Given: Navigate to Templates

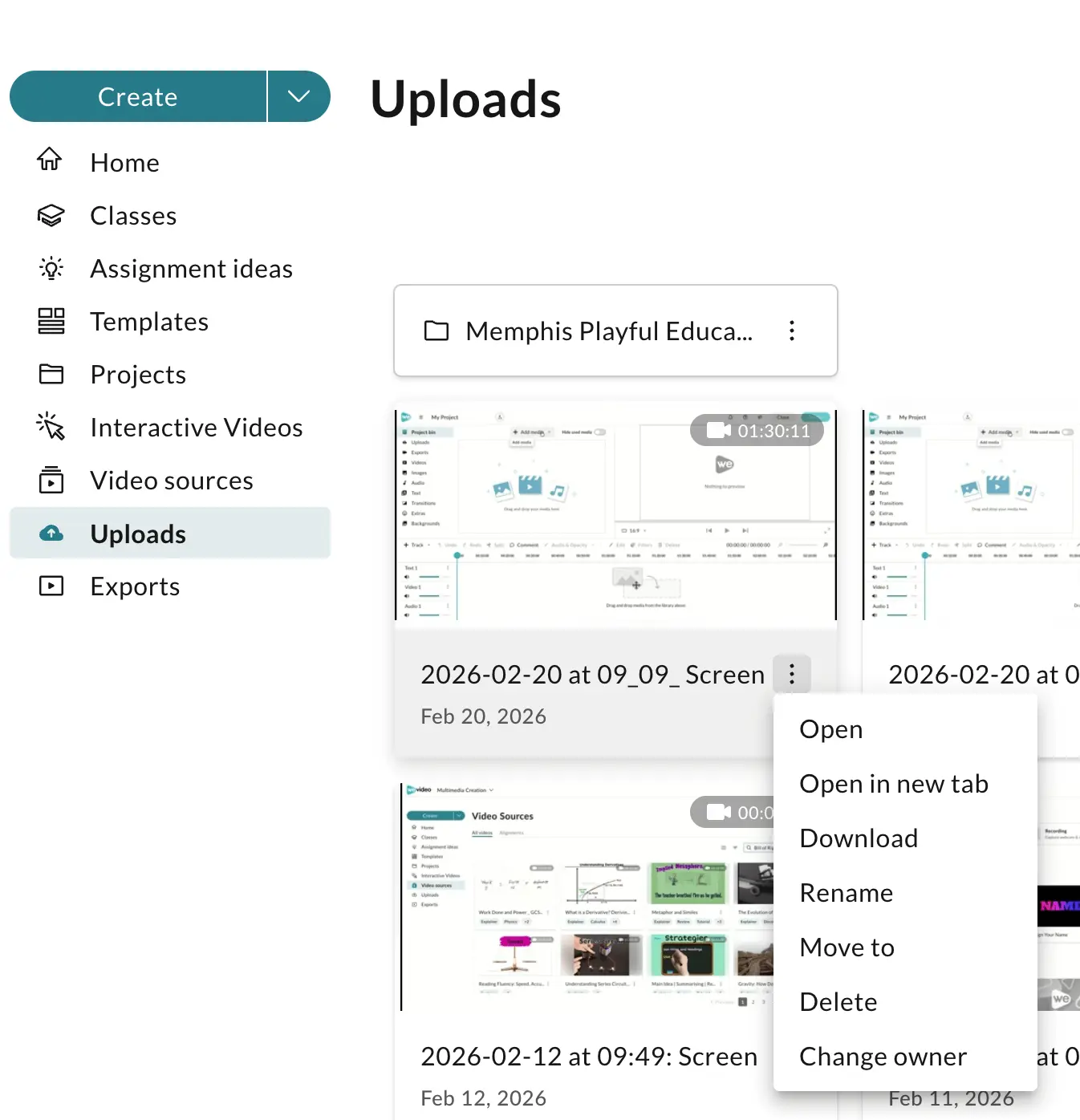Looking at the screenshot, I should click(170, 321).
